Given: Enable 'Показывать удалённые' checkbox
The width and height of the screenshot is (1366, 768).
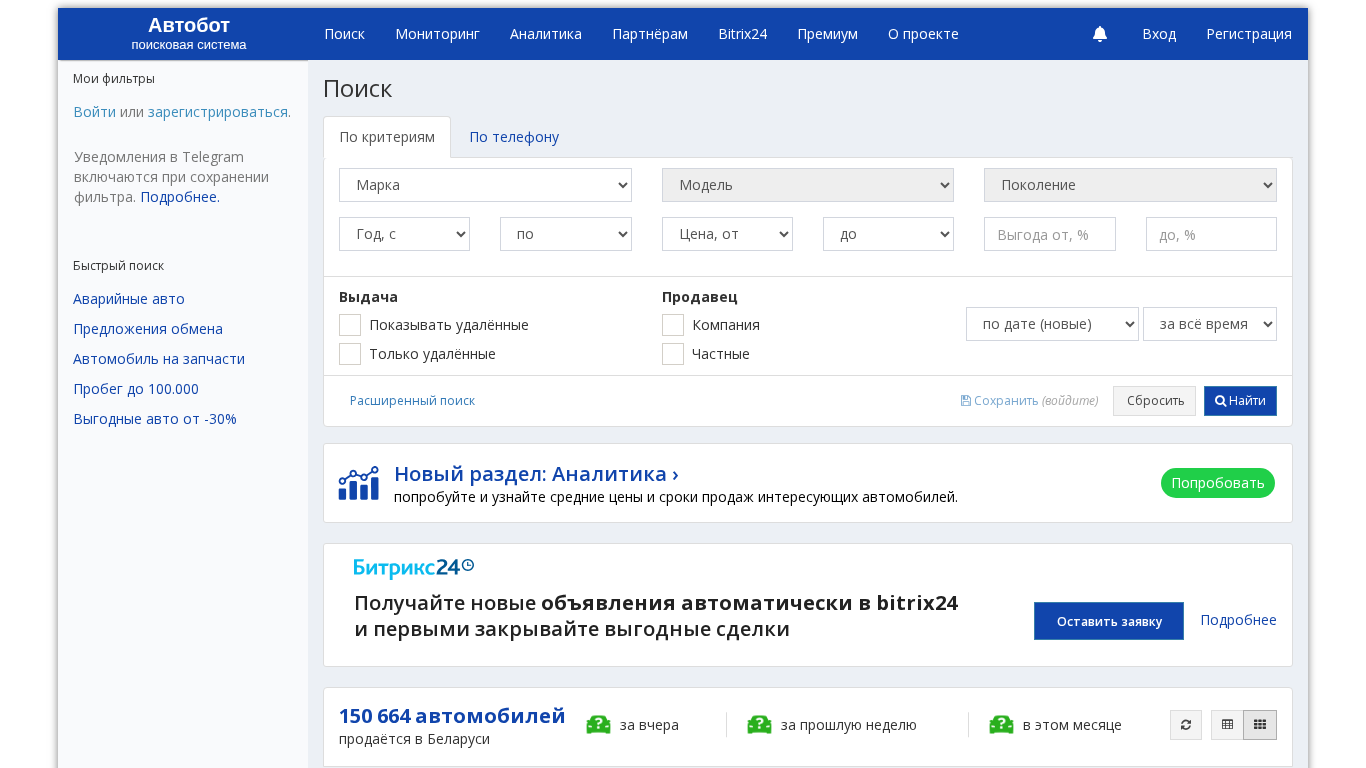Looking at the screenshot, I should [x=350, y=325].
